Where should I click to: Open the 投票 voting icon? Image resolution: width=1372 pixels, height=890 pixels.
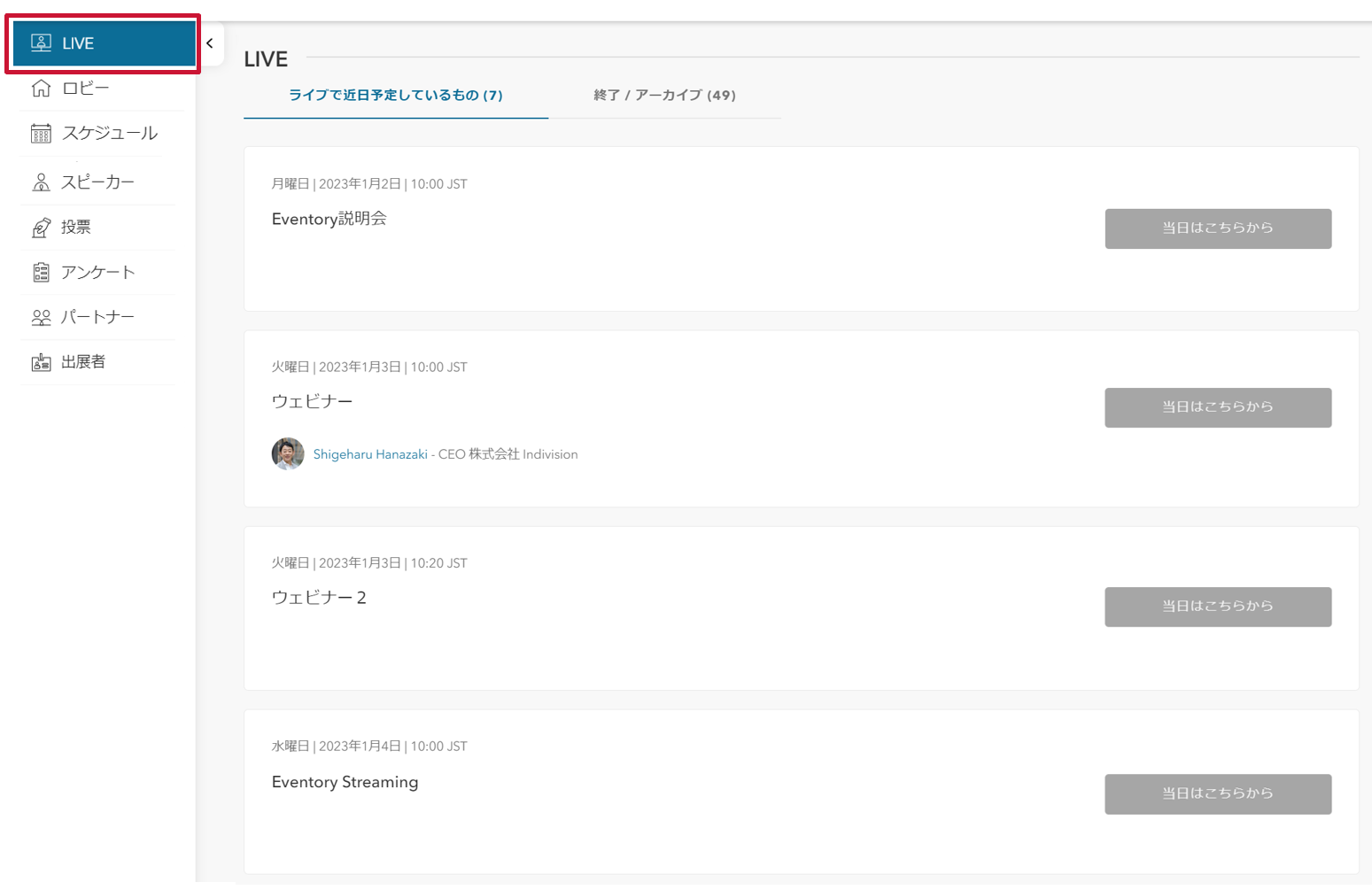41,228
